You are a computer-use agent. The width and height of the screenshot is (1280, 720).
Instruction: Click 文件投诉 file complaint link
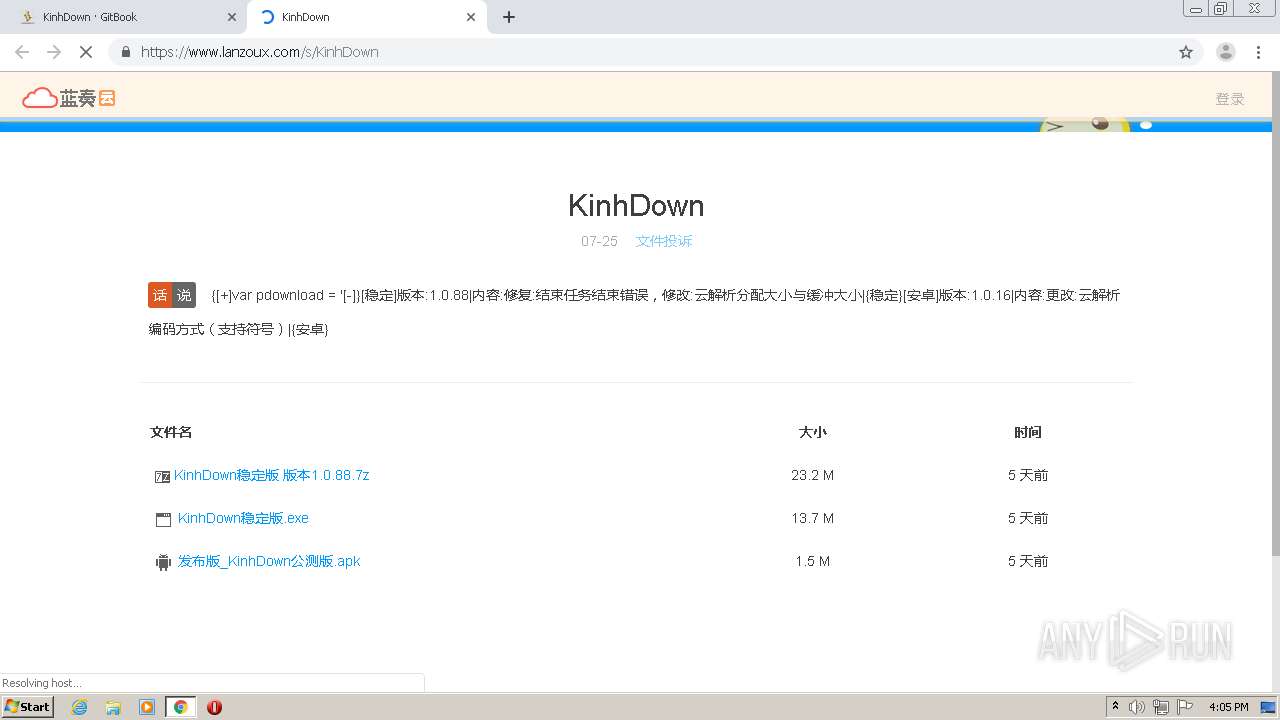pos(664,241)
